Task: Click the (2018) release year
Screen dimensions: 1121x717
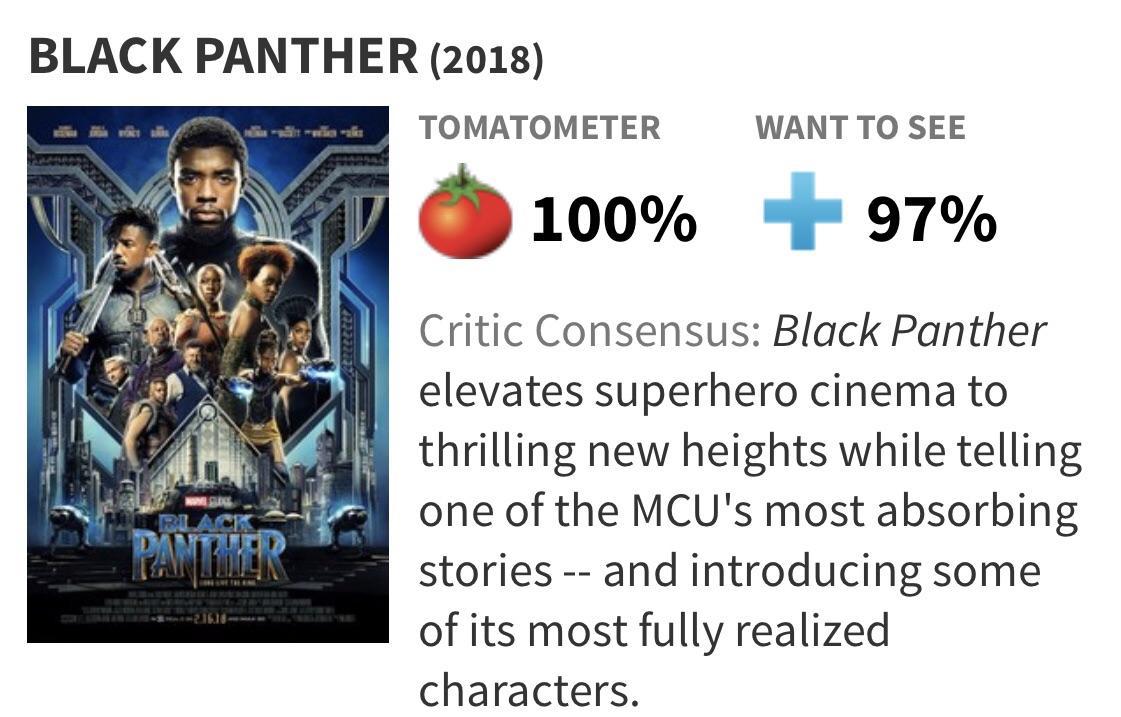Action: point(486,59)
